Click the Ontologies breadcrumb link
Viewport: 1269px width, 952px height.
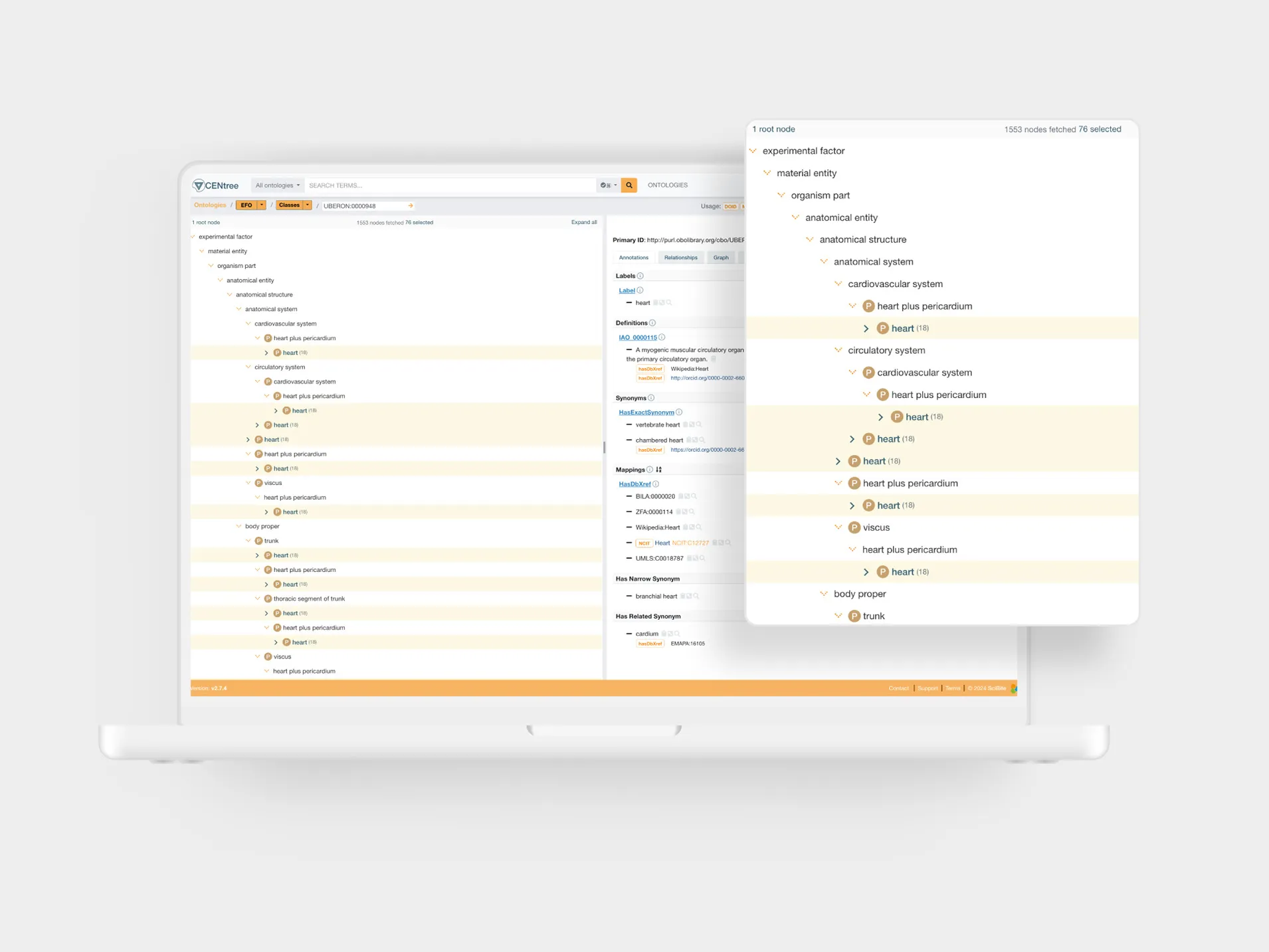[x=210, y=205]
